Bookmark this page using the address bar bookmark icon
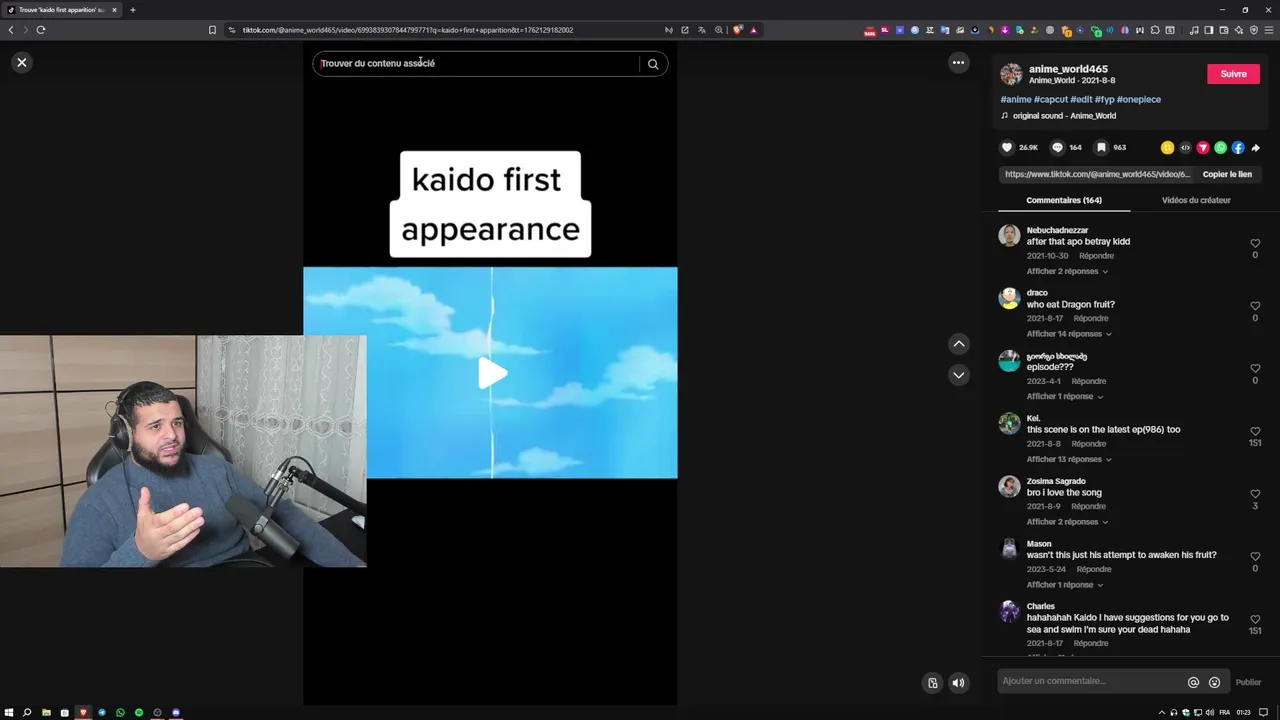The height and width of the screenshot is (720, 1280). click(212, 30)
